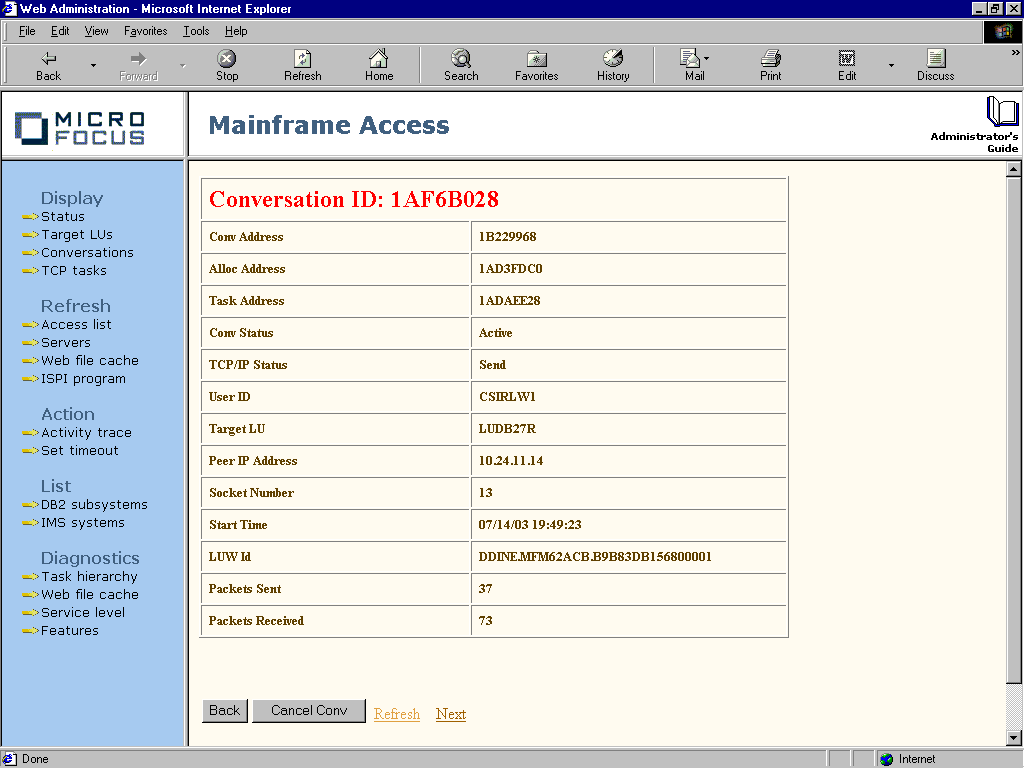
Task: Click the Discuss toolbar icon
Action: click(935, 59)
